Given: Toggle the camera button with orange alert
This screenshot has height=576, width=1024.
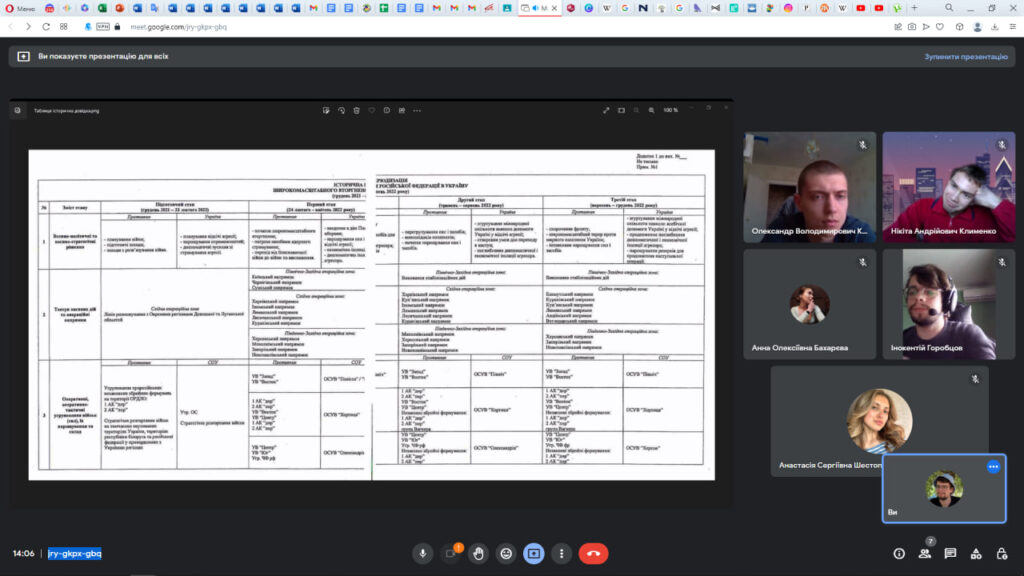Looking at the screenshot, I should click(x=451, y=553).
